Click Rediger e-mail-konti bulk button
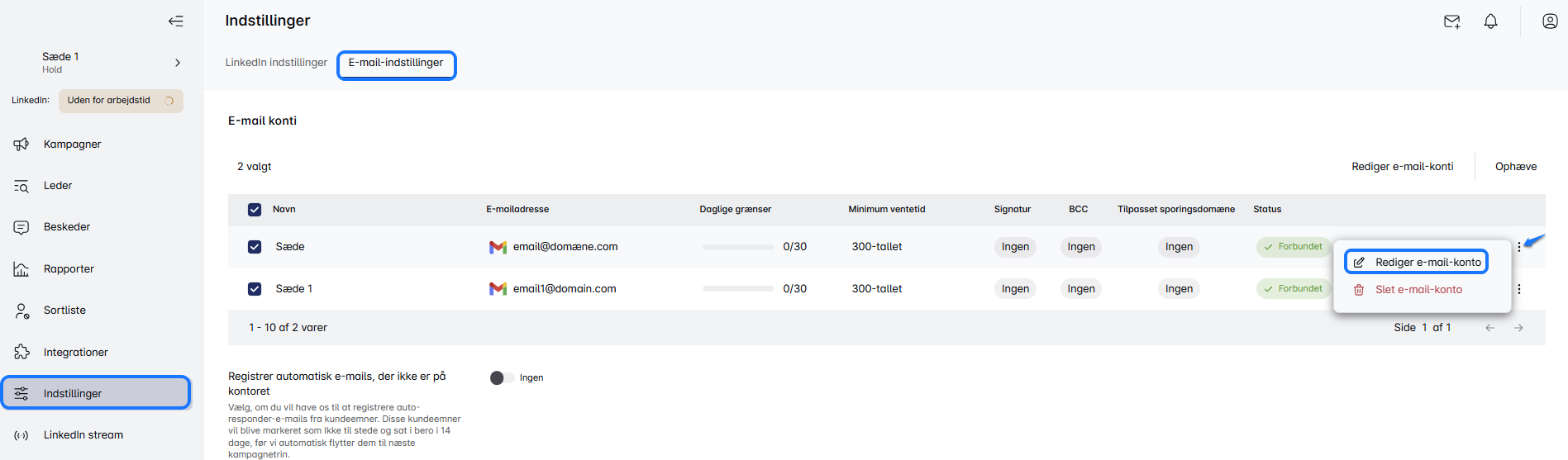The height and width of the screenshot is (460, 1568). tap(1402, 167)
